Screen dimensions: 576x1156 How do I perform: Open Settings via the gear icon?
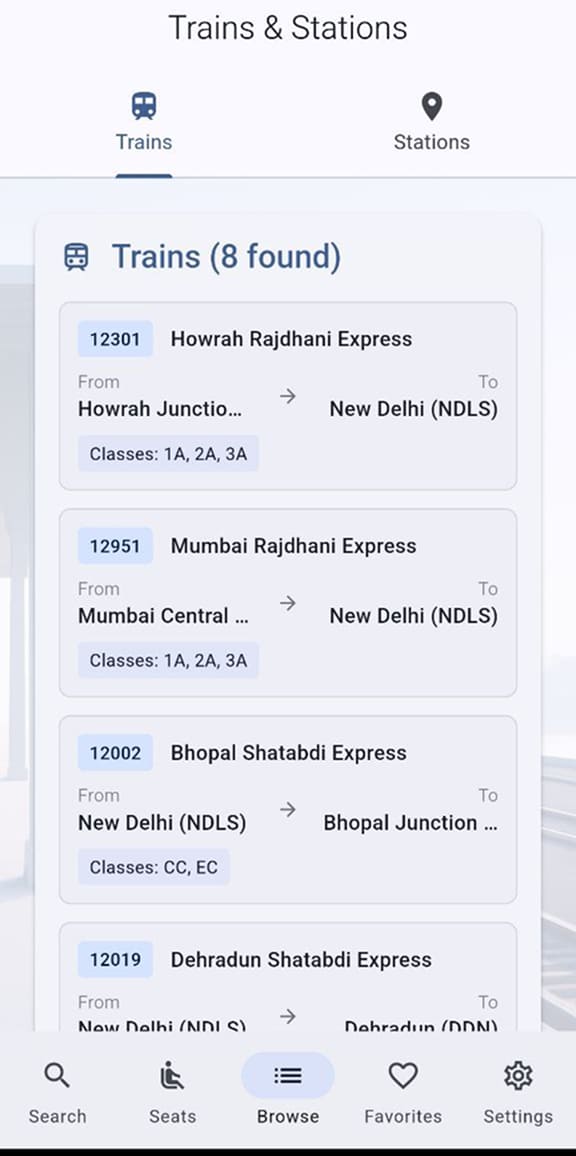[518, 1074]
